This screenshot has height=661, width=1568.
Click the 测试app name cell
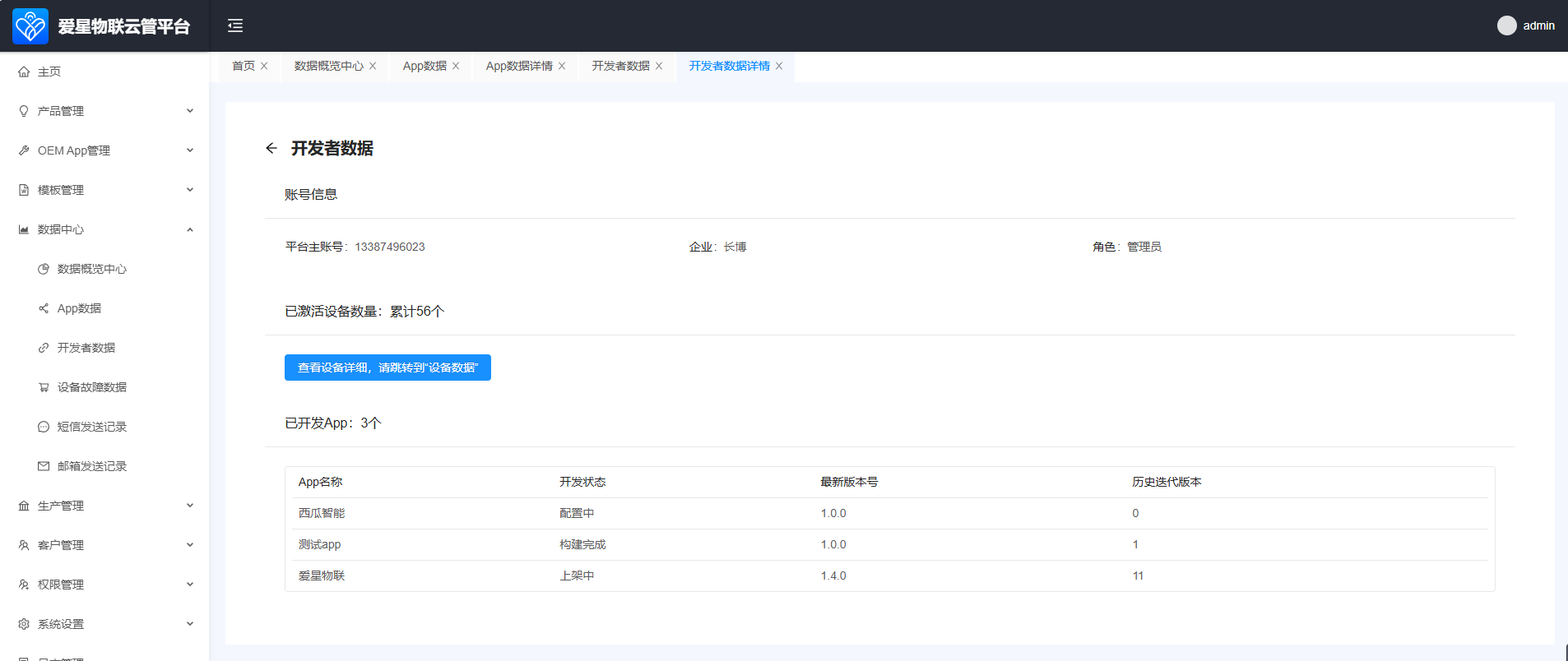pyautogui.click(x=320, y=544)
